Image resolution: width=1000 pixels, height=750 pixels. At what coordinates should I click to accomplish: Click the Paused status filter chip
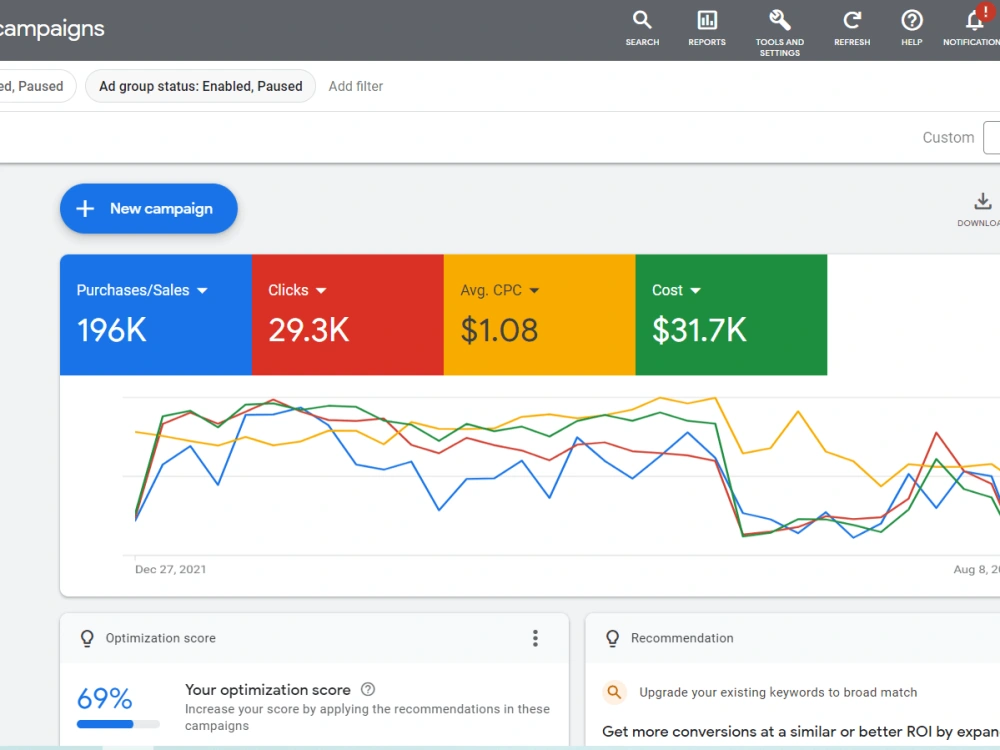[x=38, y=86]
